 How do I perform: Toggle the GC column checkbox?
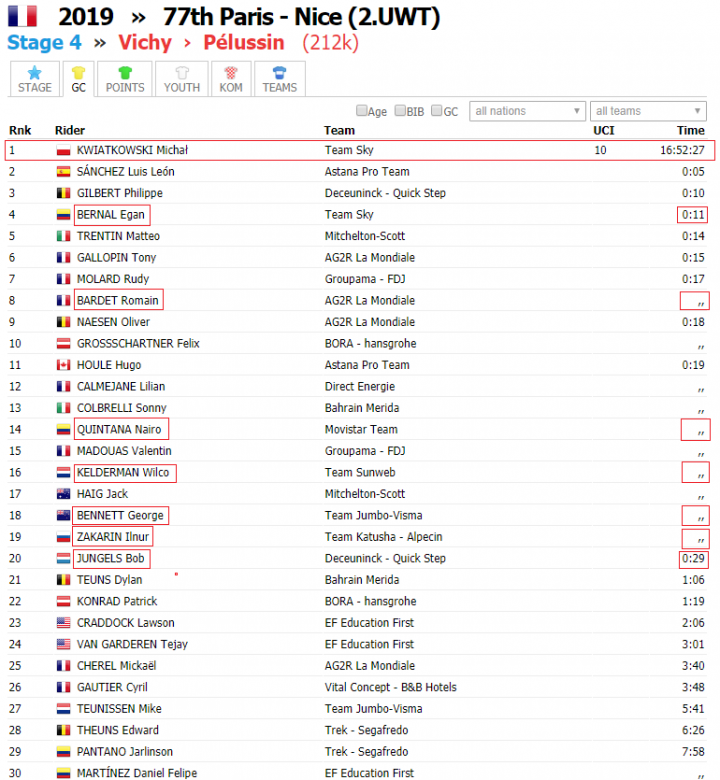coord(436,110)
